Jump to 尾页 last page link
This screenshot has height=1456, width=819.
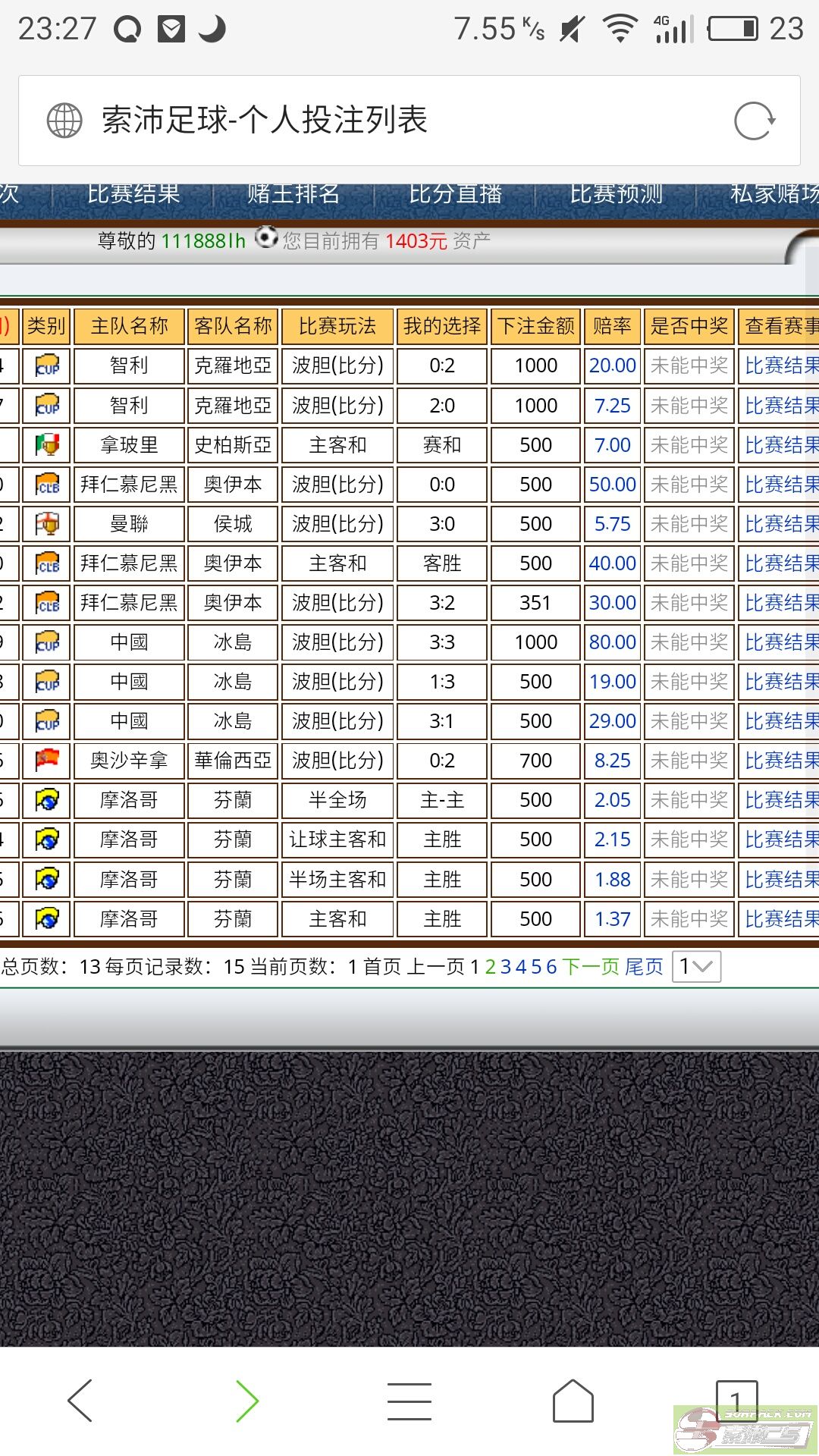pyautogui.click(x=644, y=967)
